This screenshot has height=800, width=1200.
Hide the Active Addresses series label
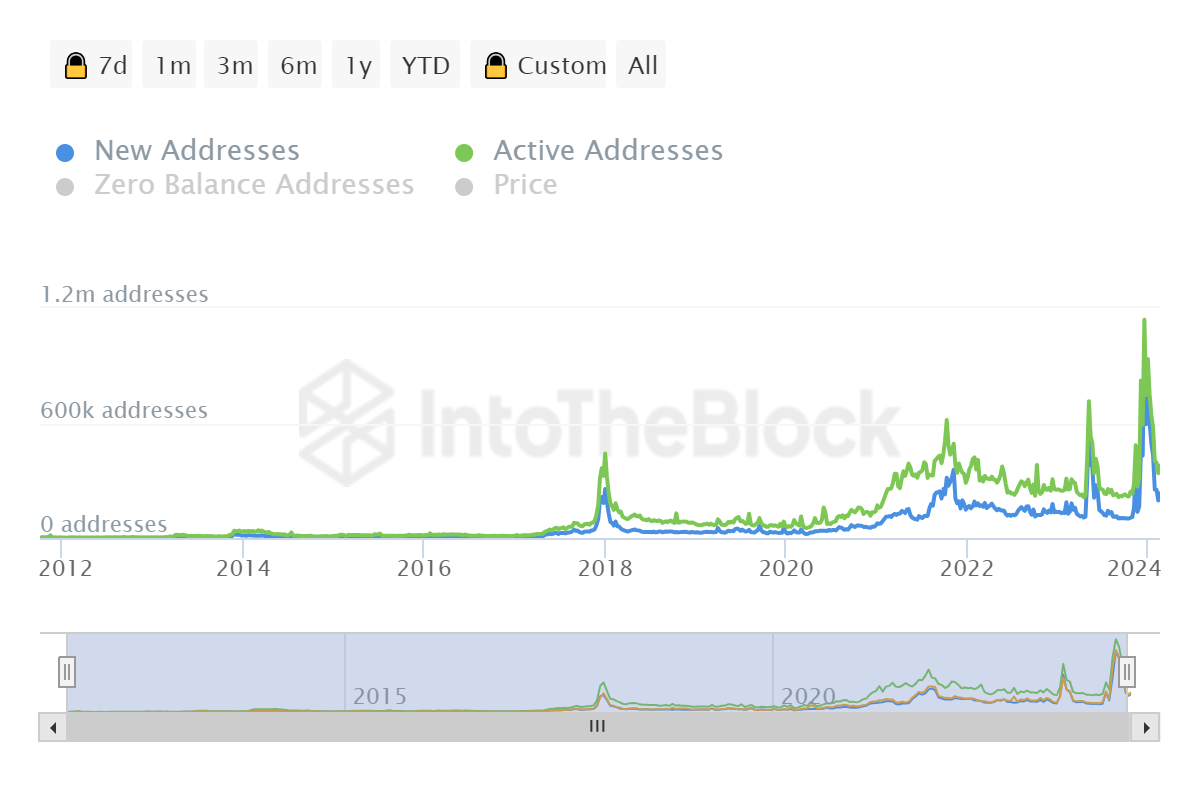pyautogui.click(x=608, y=151)
